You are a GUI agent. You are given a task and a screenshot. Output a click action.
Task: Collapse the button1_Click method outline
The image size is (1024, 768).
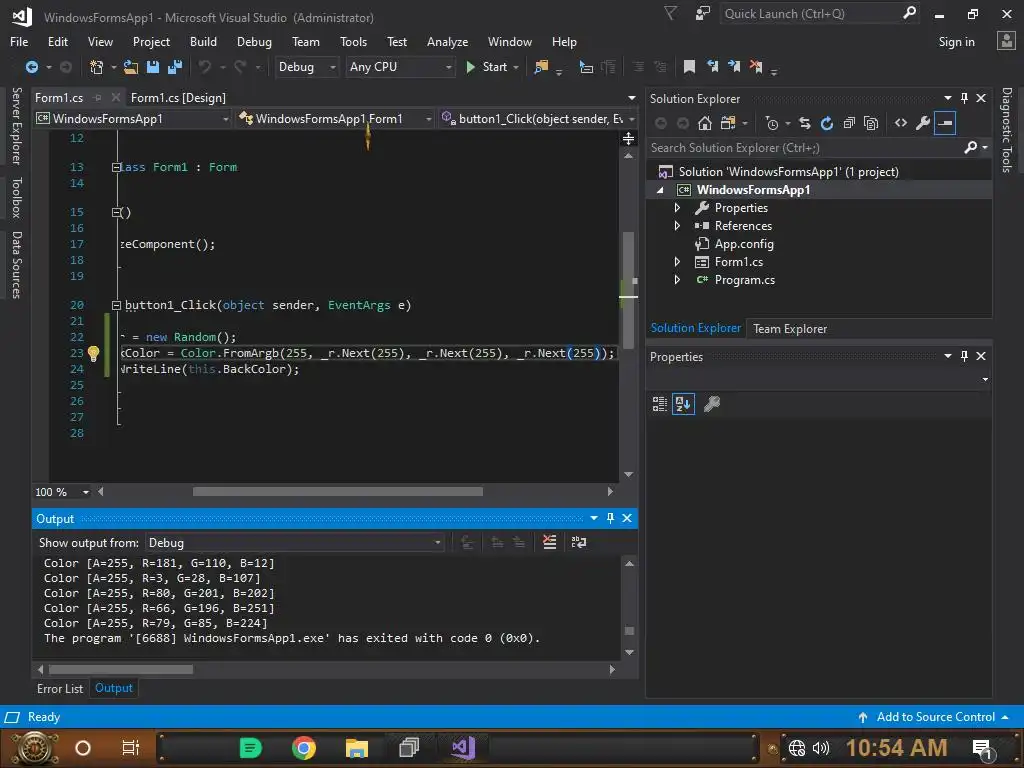(x=116, y=305)
